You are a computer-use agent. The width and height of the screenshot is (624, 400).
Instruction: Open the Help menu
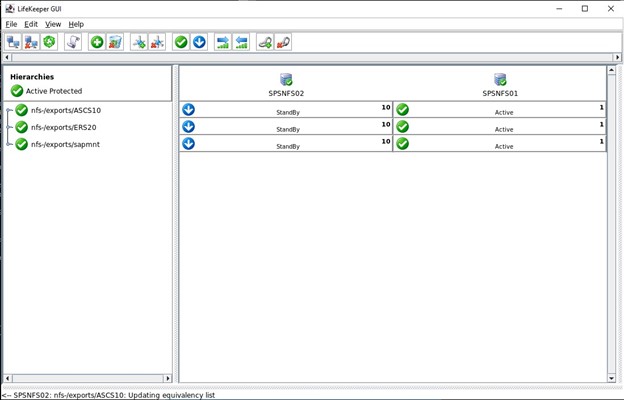pyautogui.click(x=76, y=24)
